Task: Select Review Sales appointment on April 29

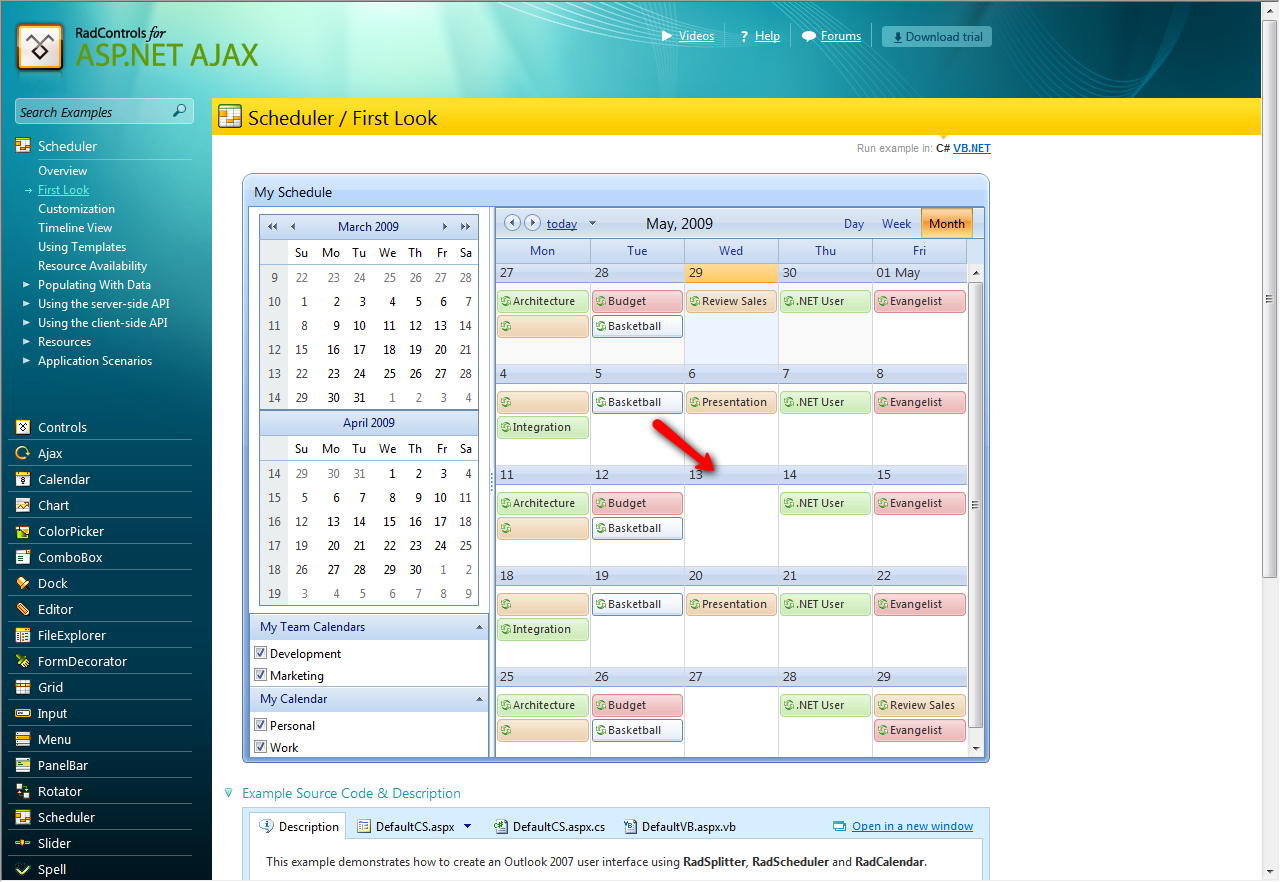Action: (731, 301)
